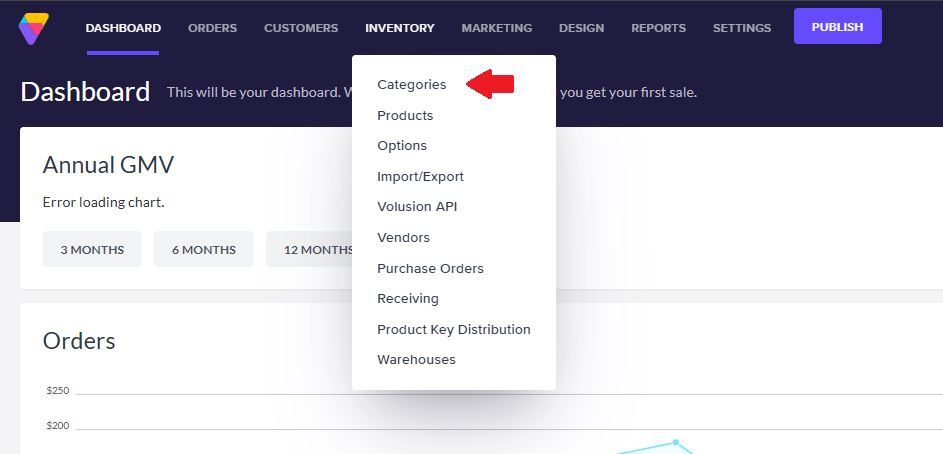Viewport: 943px width, 454px height.
Task: Click the Orders chart heading
Action: (79, 341)
